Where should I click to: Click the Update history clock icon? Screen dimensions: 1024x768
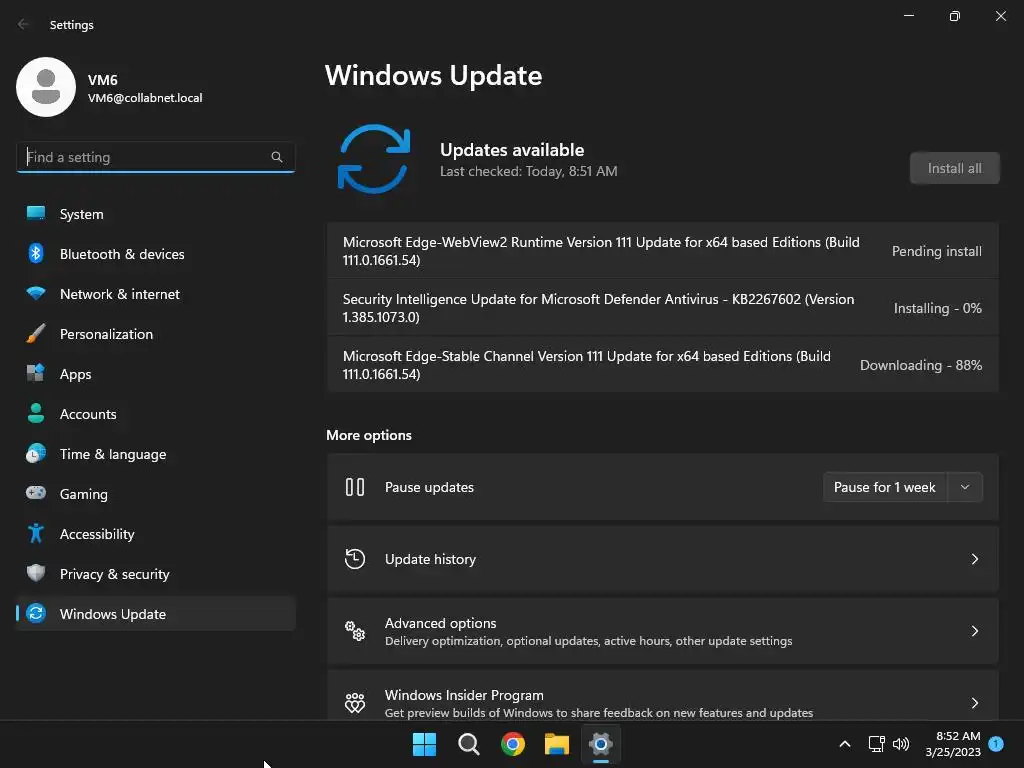coord(355,559)
